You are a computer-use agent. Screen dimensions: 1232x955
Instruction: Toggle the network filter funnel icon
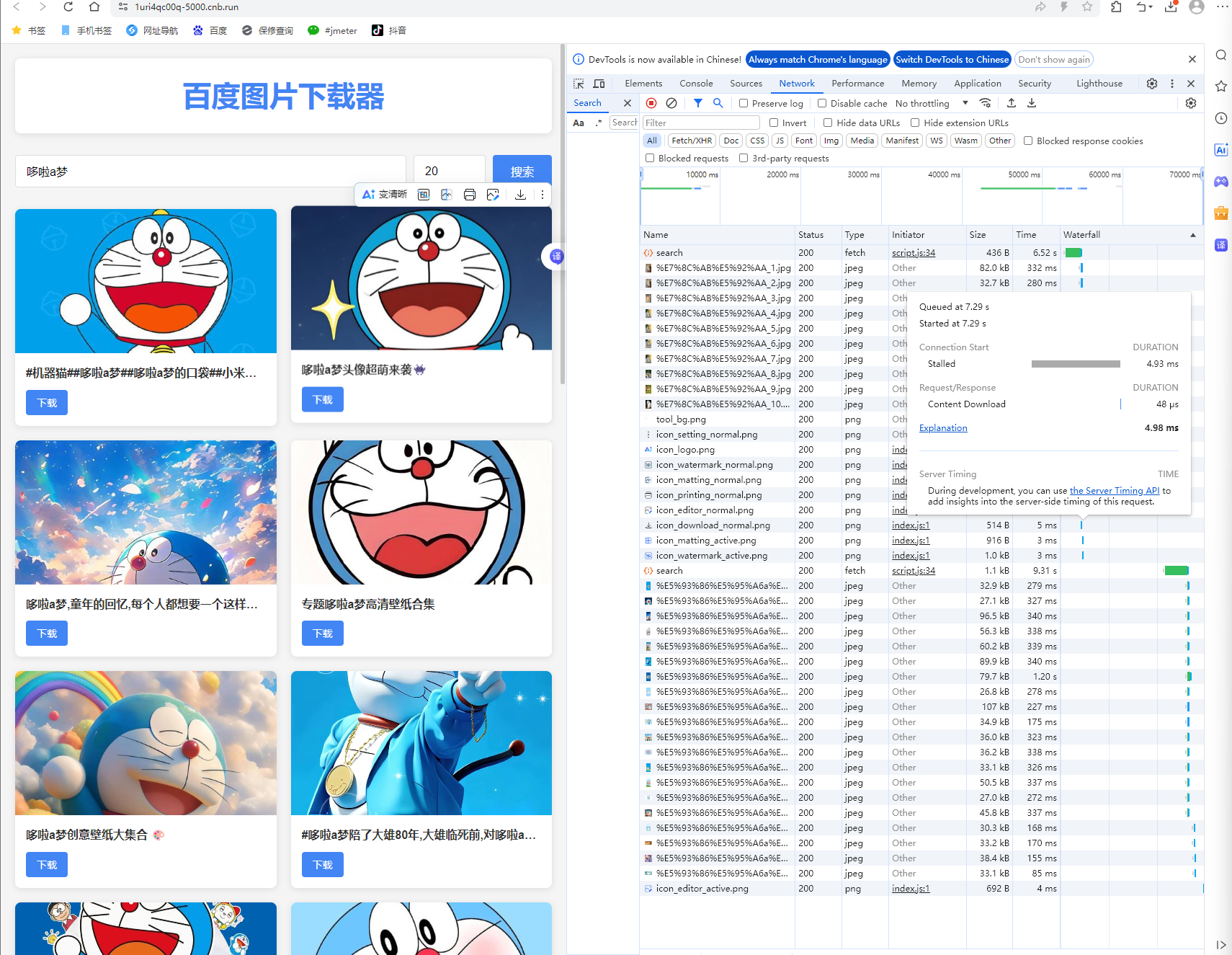click(x=697, y=103)
